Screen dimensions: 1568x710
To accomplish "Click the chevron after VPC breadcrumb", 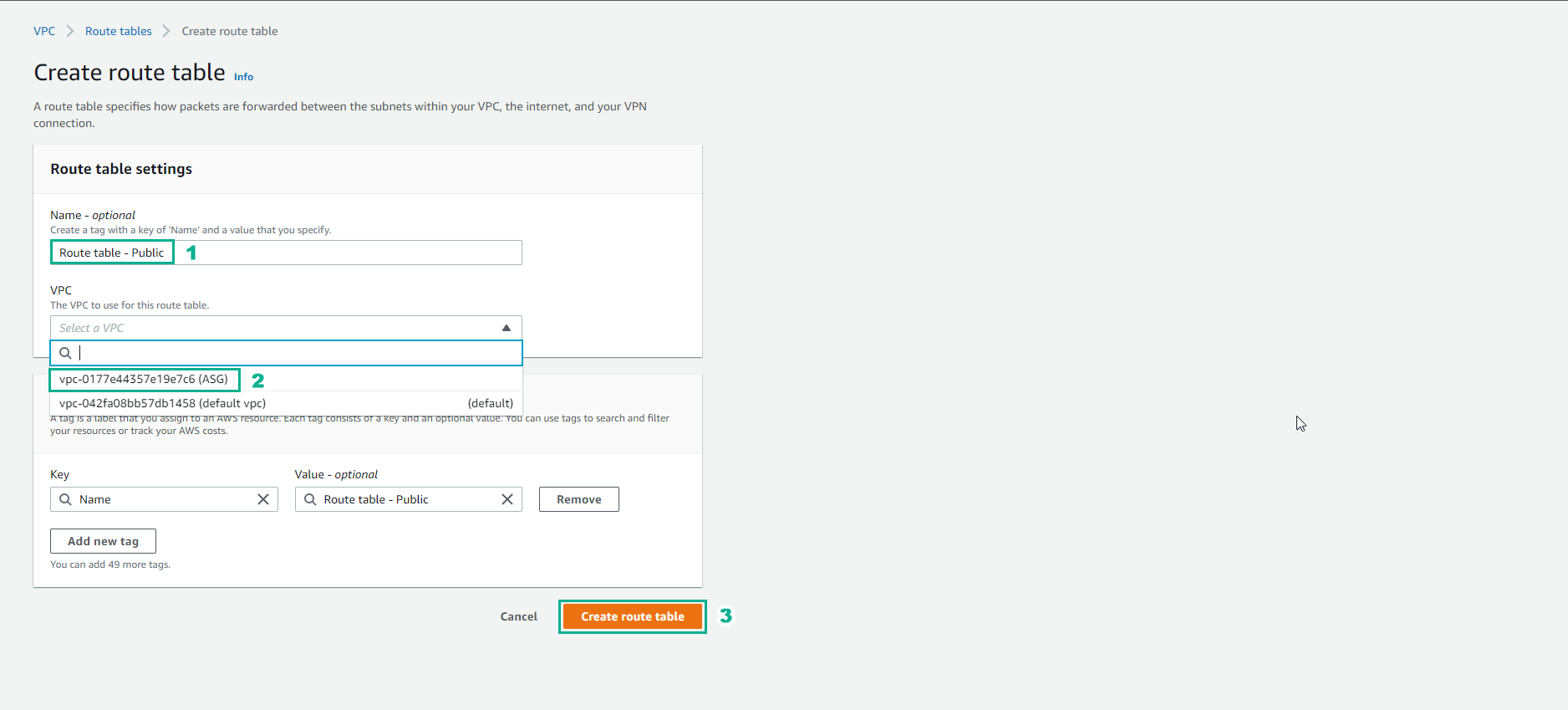I will [70, 31].
